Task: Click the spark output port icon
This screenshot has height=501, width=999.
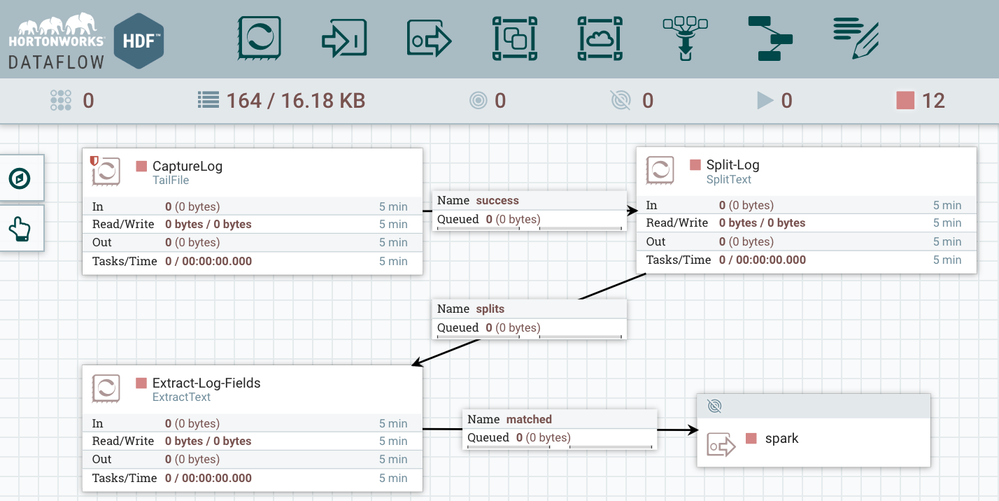Action: coord(721,445)
